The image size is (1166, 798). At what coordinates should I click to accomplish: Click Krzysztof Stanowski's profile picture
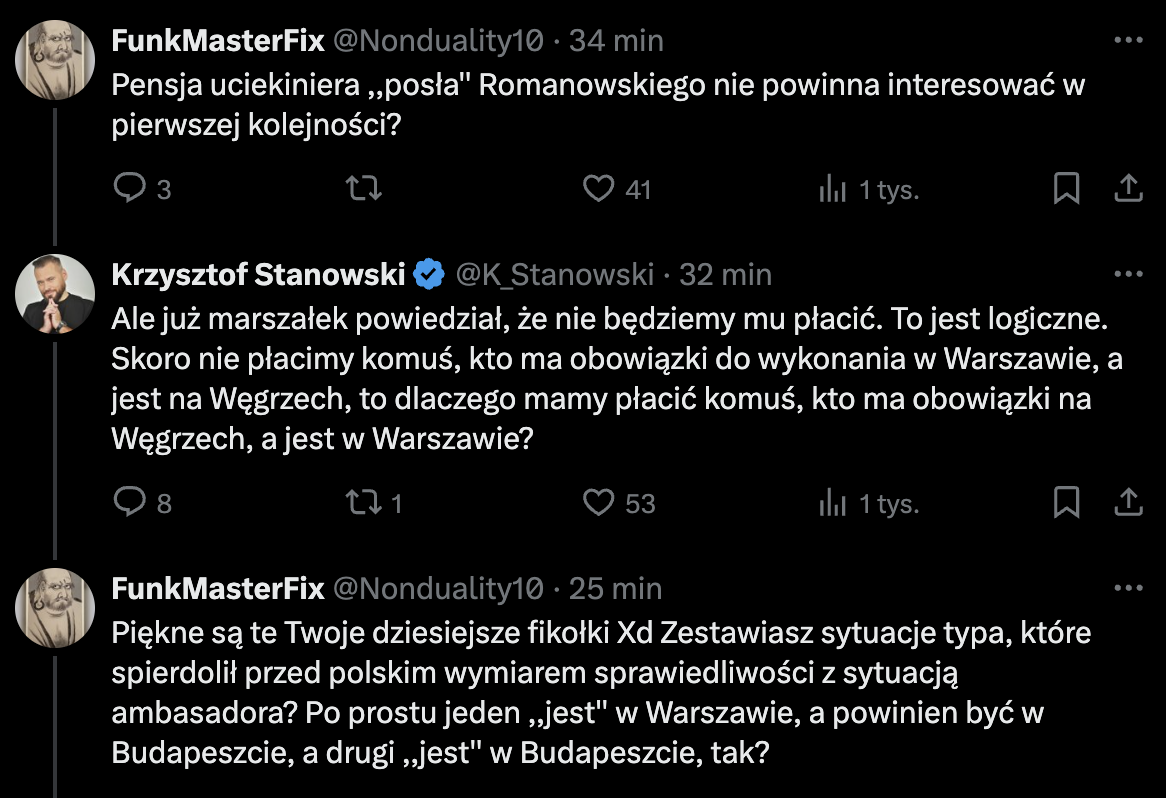pyautogui.click(x=55, y=294)
